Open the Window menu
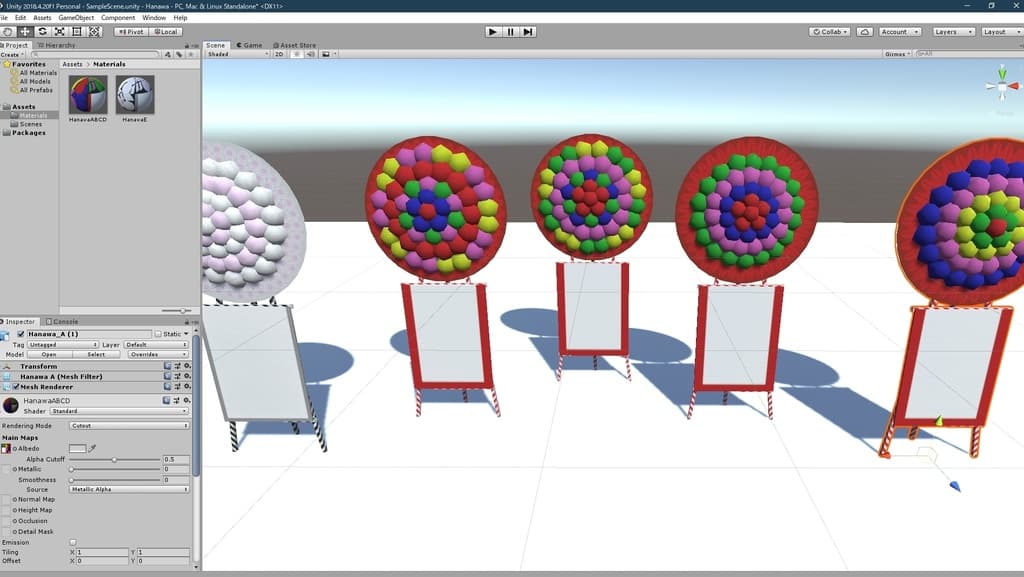 (154, 18)
